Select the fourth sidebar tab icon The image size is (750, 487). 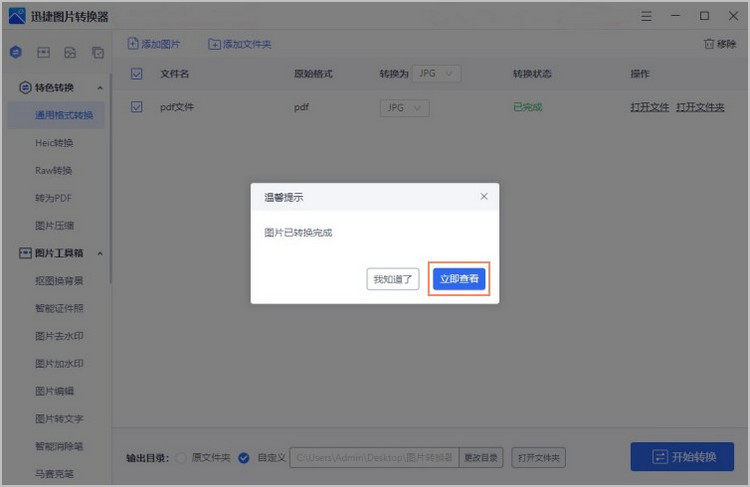click(98, 52)
